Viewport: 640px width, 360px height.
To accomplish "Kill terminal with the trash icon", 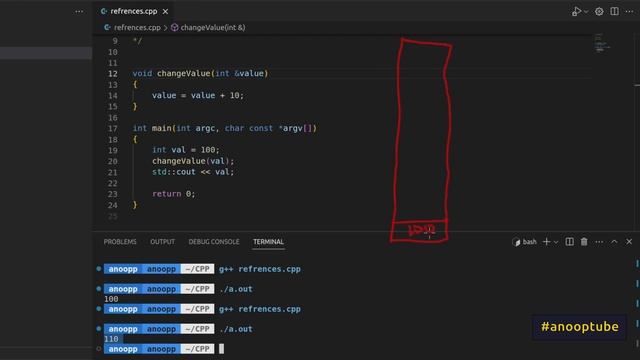I will (x=584, y=242).
